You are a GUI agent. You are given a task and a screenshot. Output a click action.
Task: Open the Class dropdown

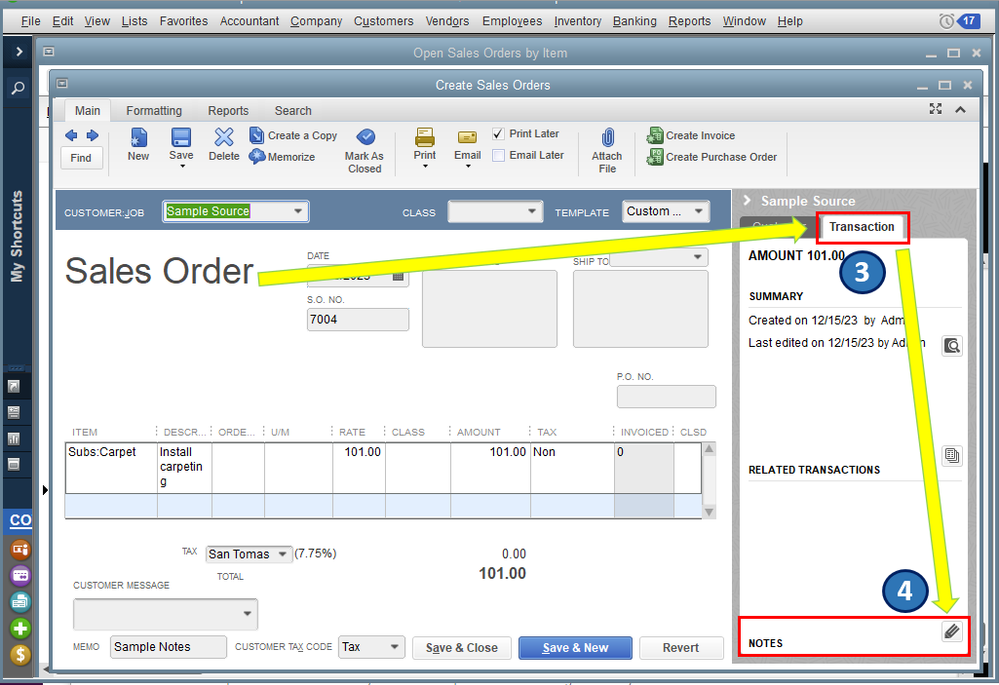532,211
